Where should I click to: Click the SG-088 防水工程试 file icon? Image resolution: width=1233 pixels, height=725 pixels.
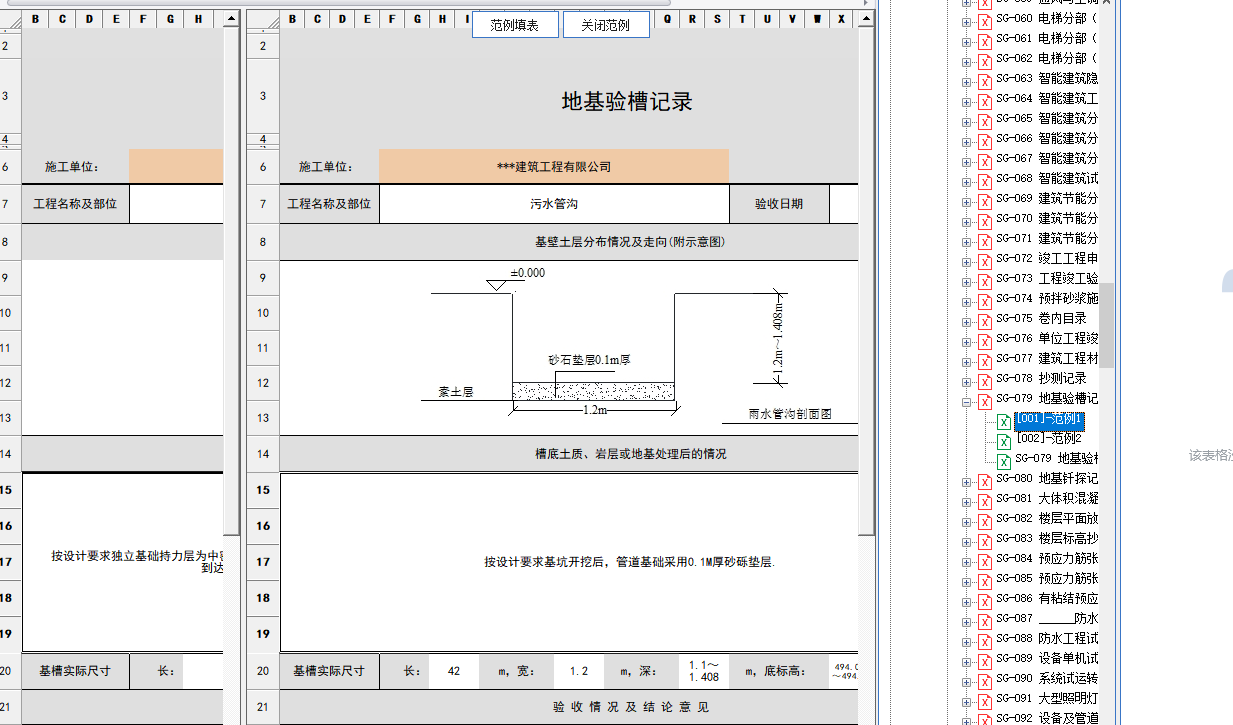[x=984, y=641]
